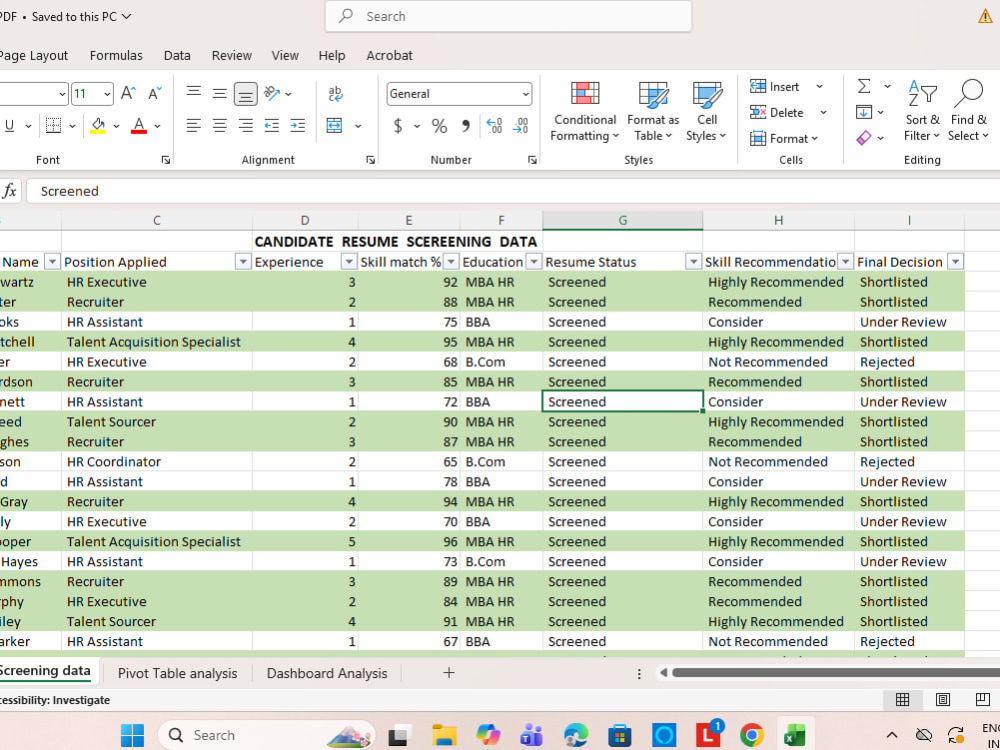
Task: Apply yellow fill color to cell
Action: (x=98, y=126)
